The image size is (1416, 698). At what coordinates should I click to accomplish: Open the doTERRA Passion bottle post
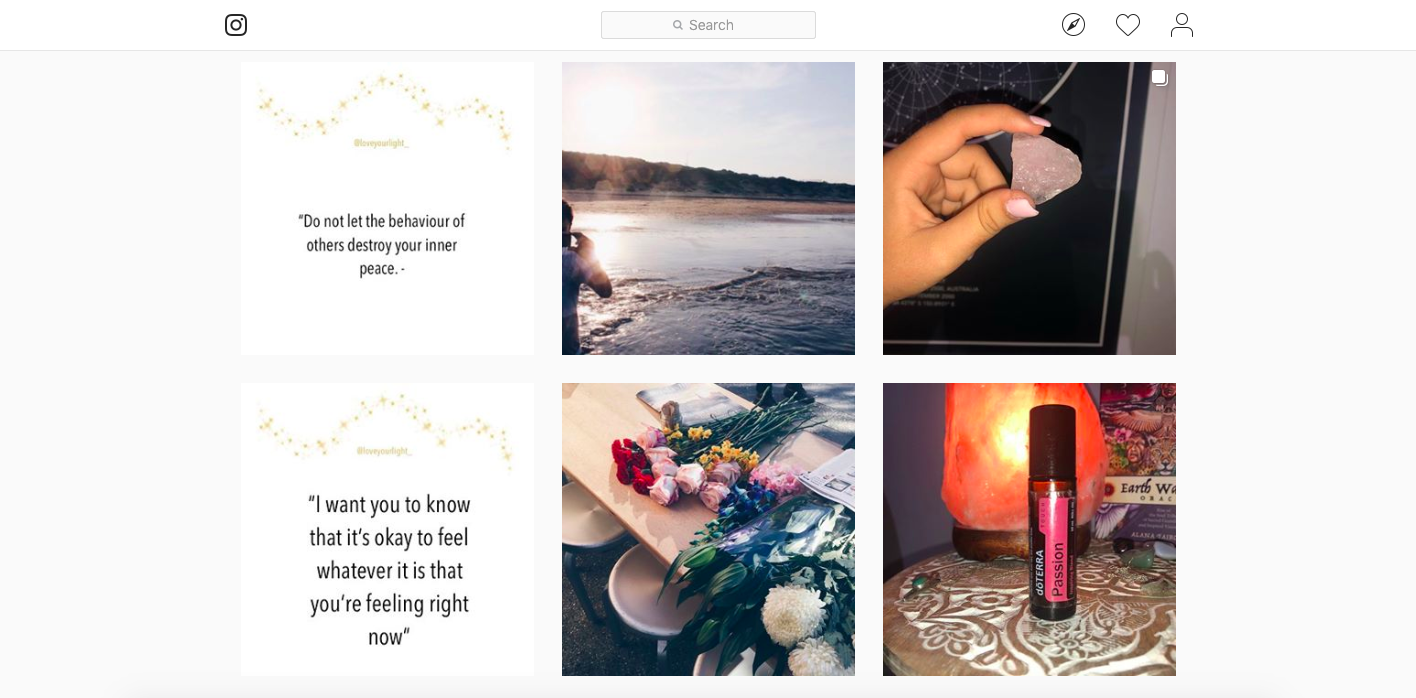point(1029,529)
